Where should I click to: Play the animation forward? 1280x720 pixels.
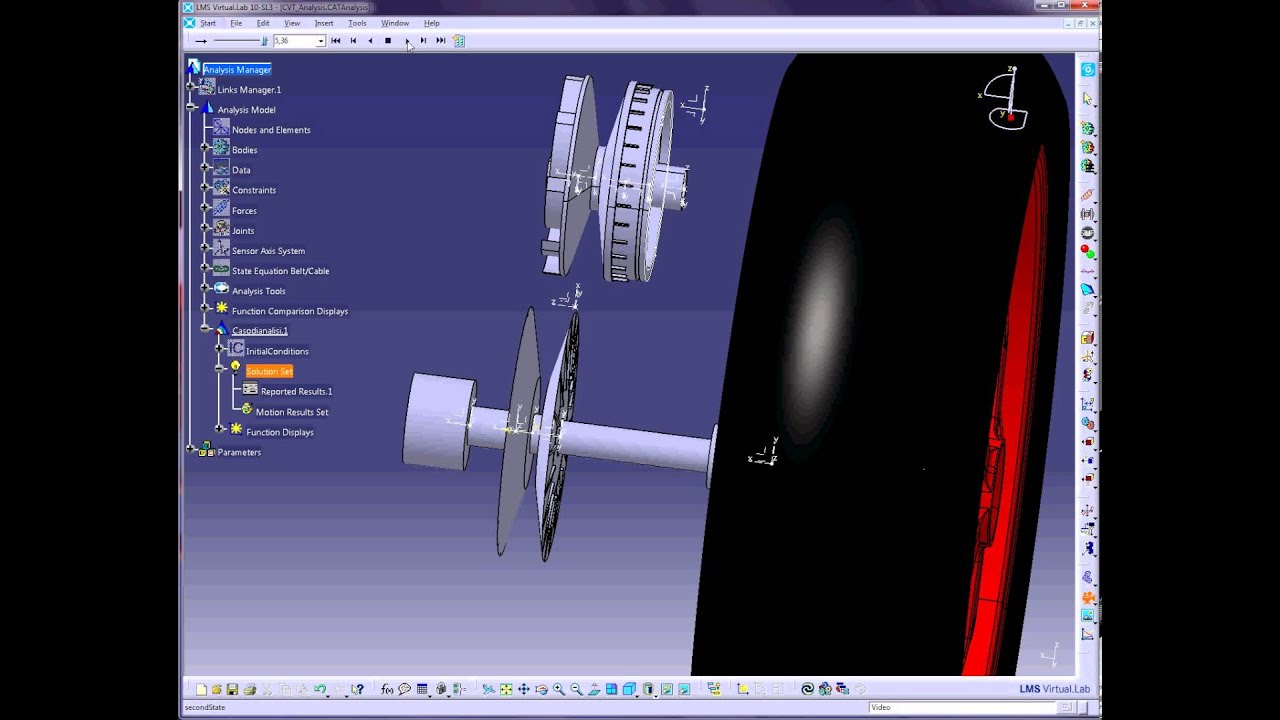tap(407, 41)
